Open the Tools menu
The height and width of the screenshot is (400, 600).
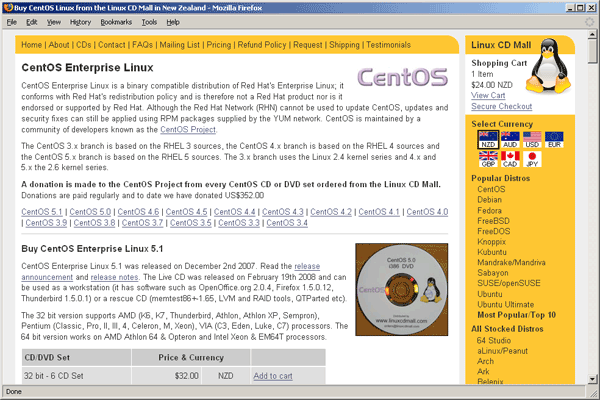coord(149,22)
